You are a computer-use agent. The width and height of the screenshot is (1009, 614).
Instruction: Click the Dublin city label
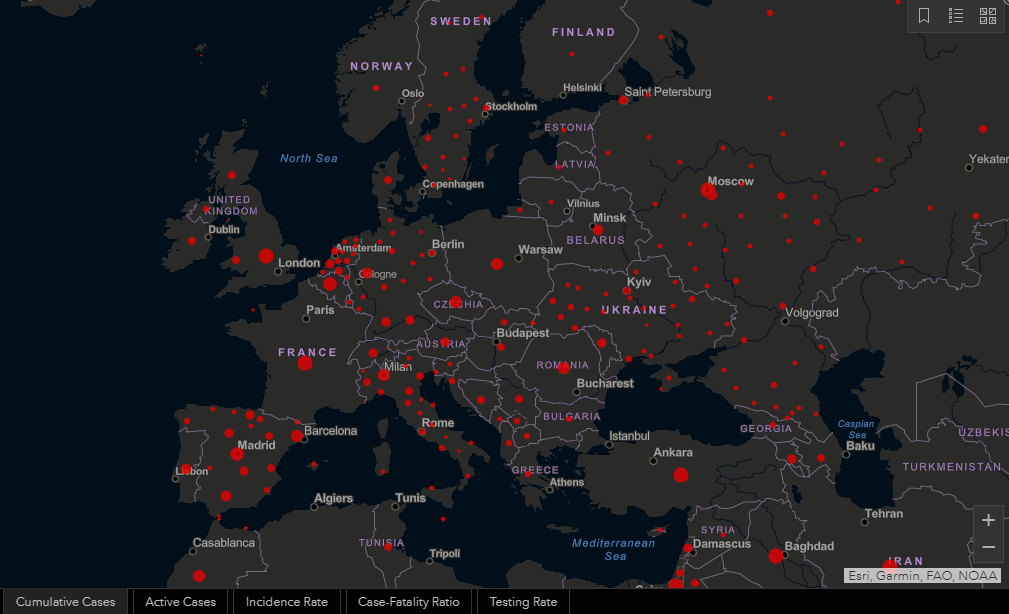pyautogui.click(x=223, y=230)
